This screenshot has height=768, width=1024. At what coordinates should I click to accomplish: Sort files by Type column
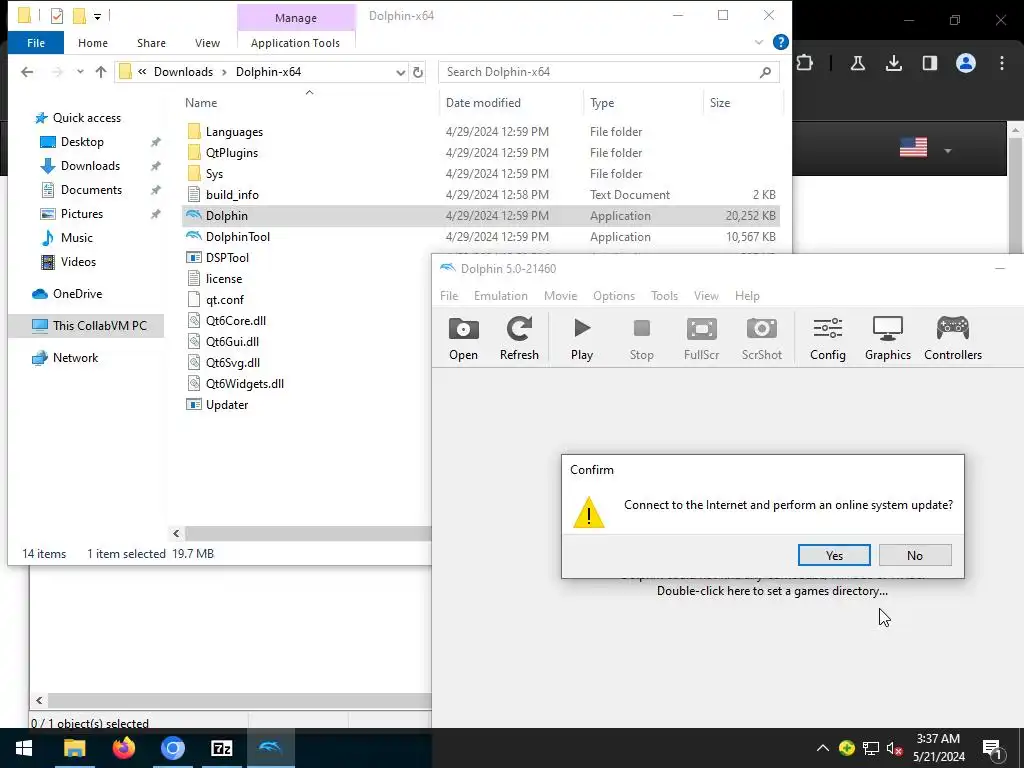602,103
